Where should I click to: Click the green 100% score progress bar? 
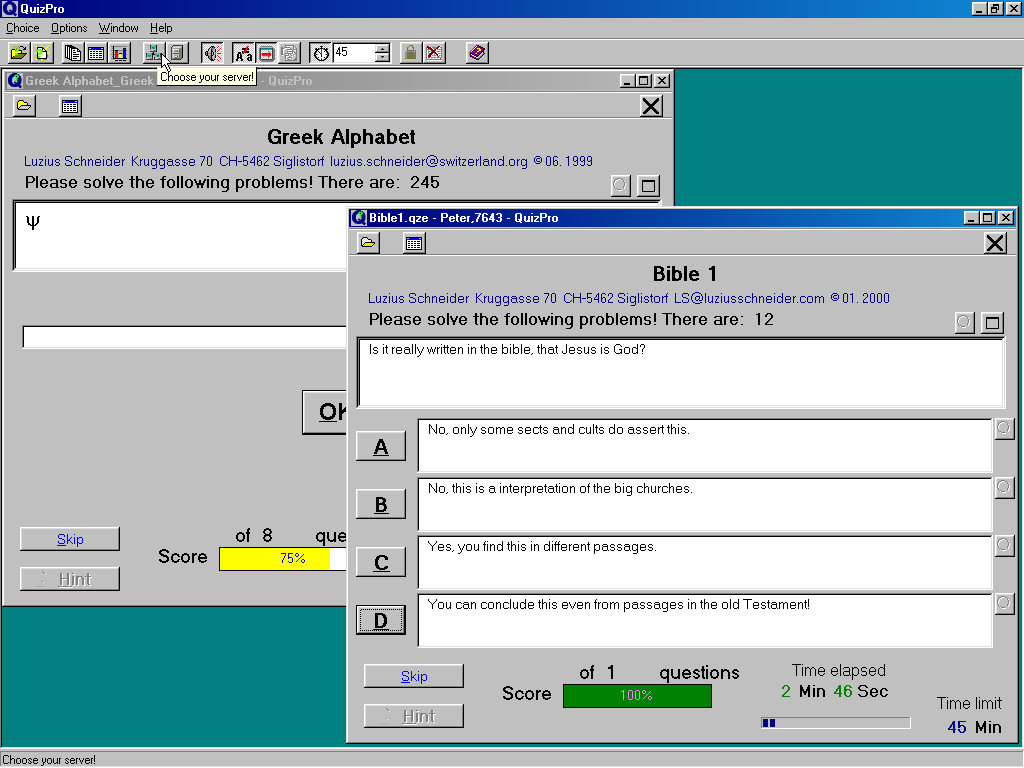(x=637, y=695)
